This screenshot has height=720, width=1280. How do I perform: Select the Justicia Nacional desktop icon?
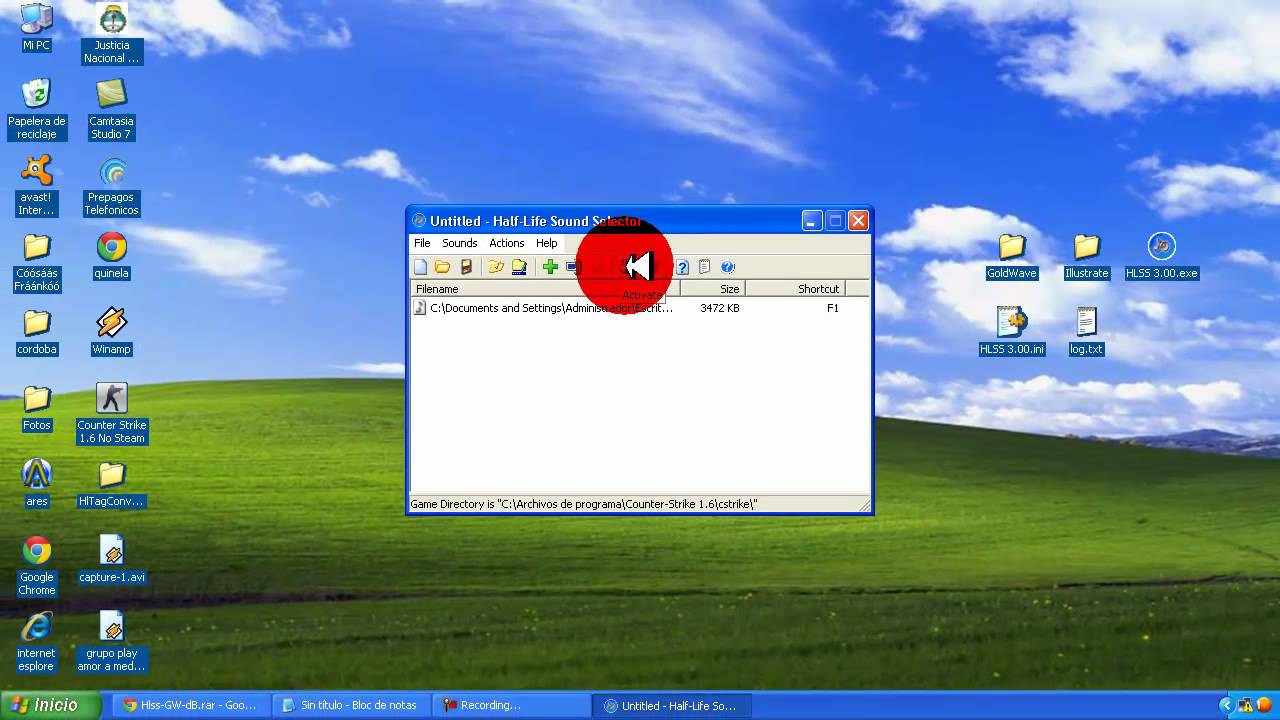point(112,35)
